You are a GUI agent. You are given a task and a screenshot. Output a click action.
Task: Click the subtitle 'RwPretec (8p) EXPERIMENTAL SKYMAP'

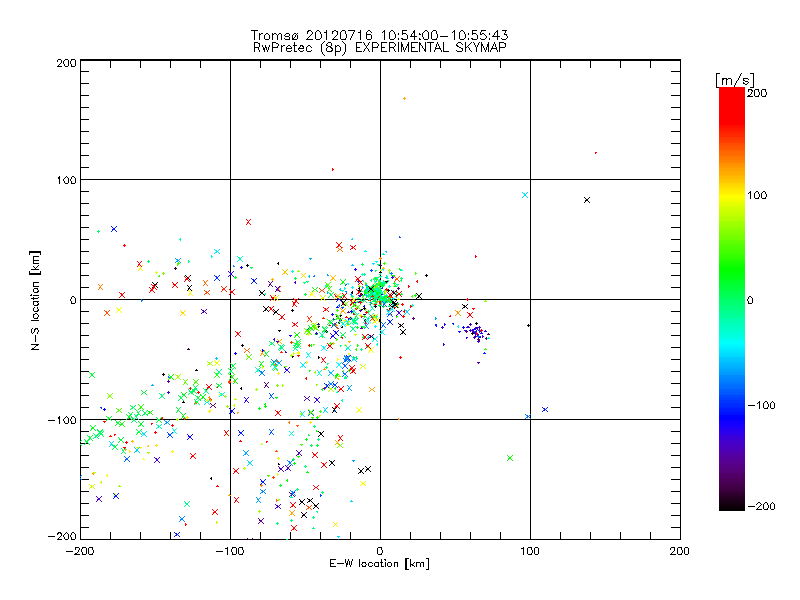[x=379, y=48]
